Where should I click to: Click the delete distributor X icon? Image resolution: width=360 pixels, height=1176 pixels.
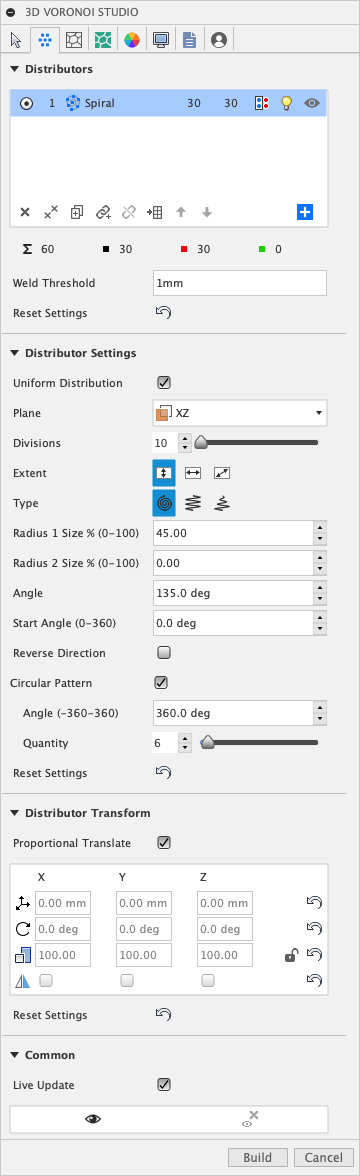(25, 212)
